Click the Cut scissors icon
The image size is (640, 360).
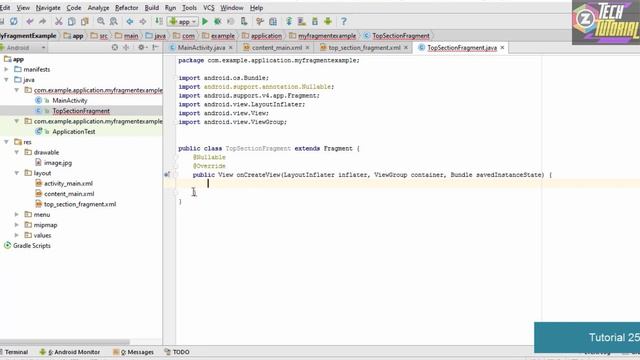point(59,21)
